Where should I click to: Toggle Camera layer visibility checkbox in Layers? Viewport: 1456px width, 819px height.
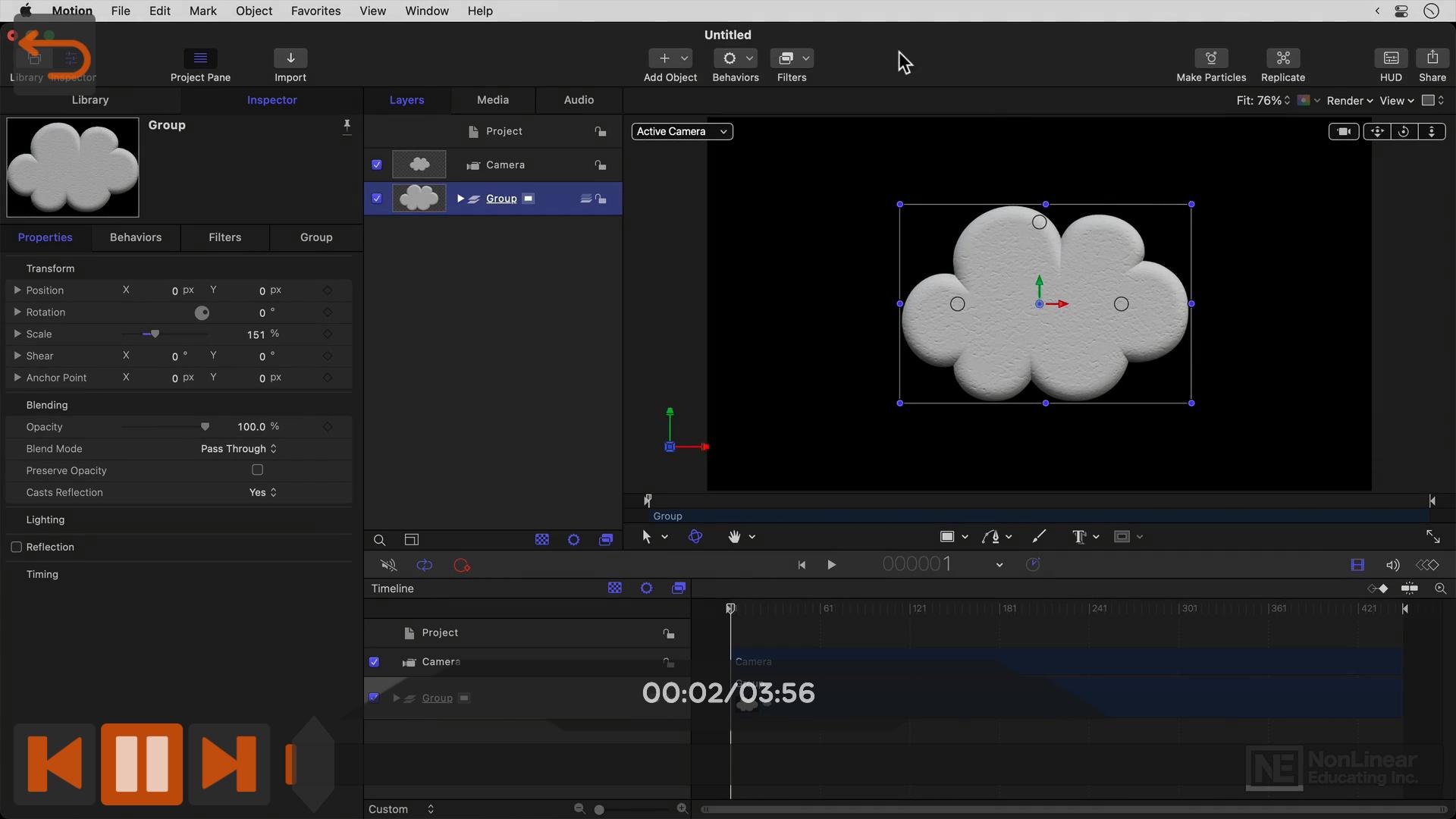click(377, 165)
